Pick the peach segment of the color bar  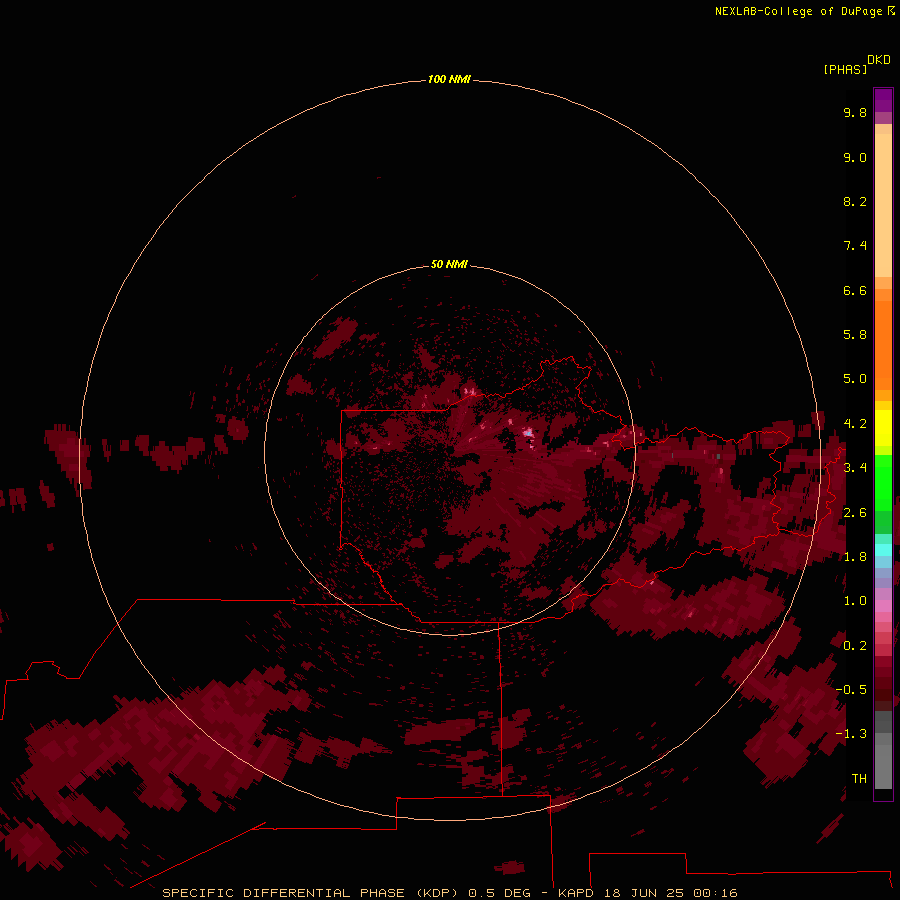pyautogui.click(x=883, y=205)
